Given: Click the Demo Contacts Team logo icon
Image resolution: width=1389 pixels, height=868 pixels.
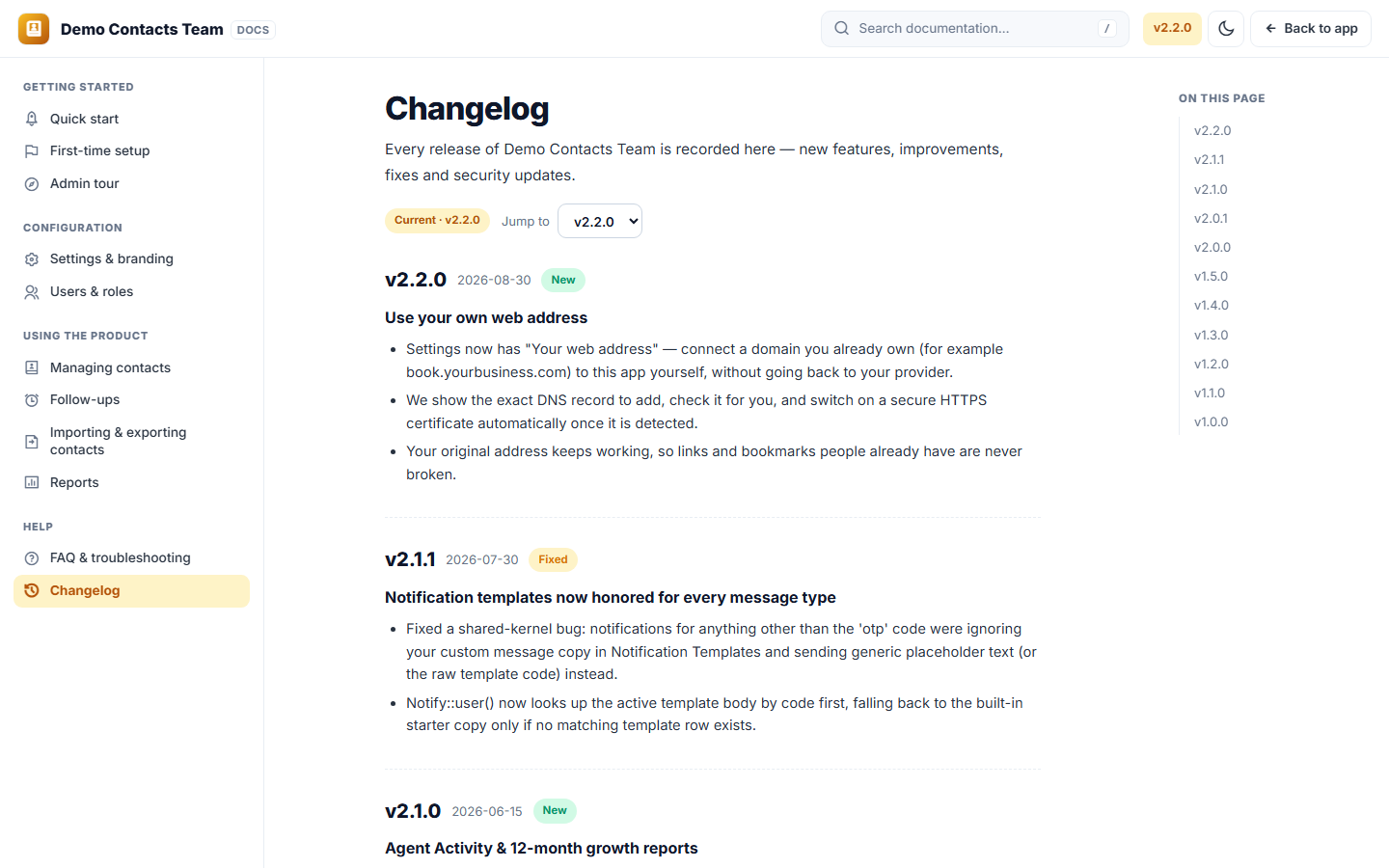Looking at the screenshot, I should (34, 29).
